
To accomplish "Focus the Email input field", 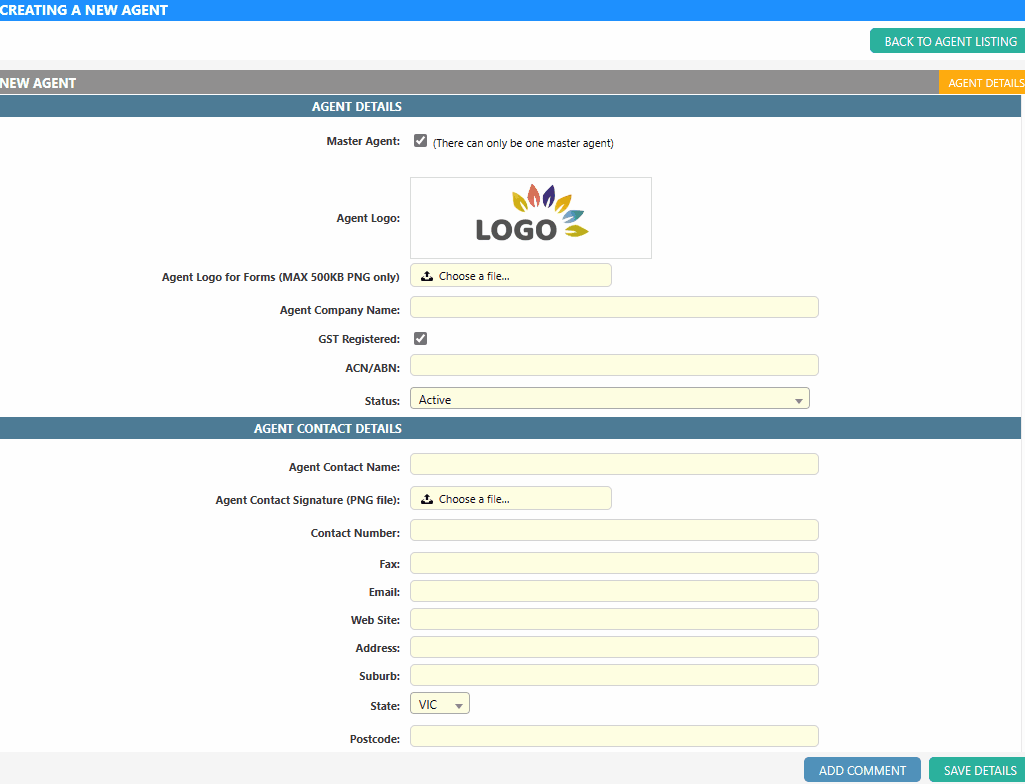I will point(614,592).
